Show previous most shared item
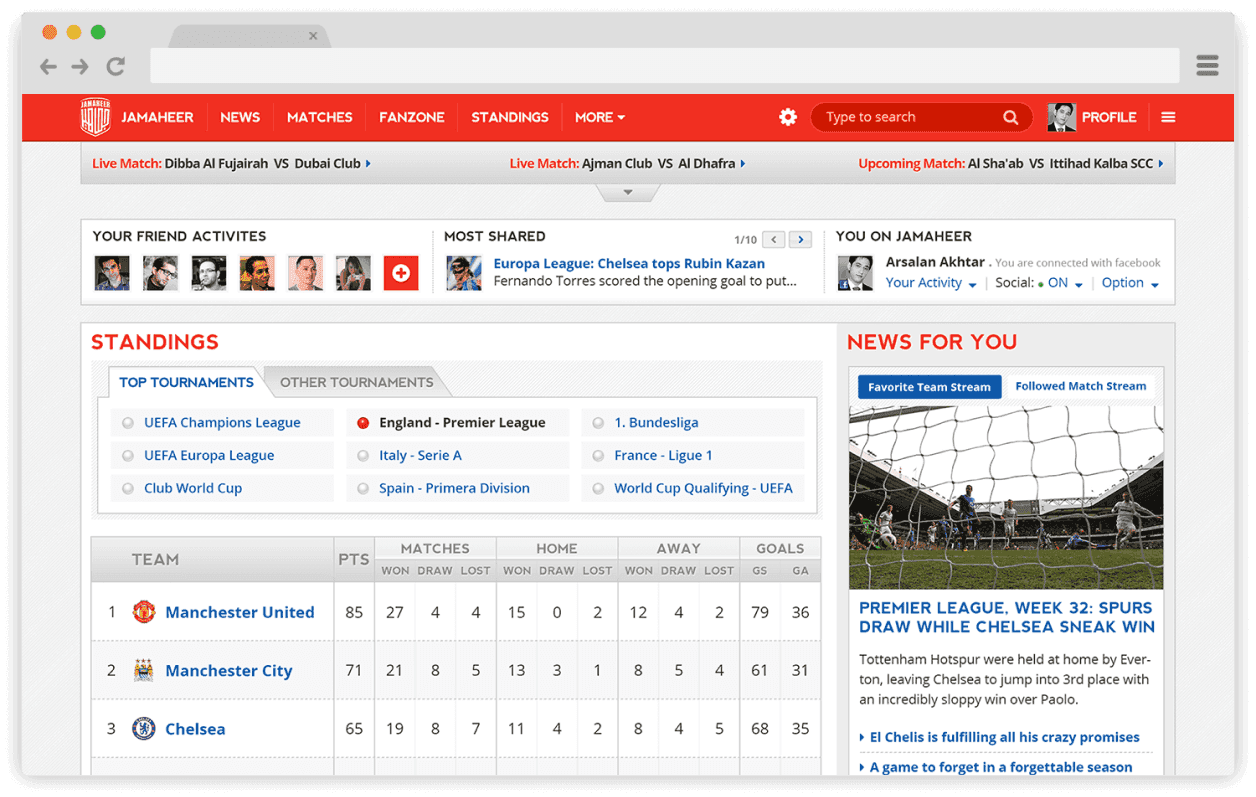 tap(773, 240)
